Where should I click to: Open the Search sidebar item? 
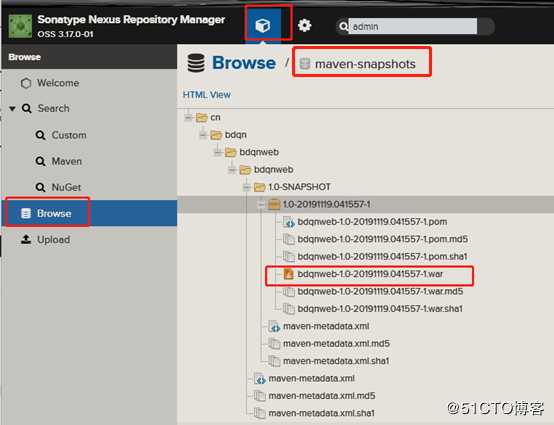[x=54, y=108]
